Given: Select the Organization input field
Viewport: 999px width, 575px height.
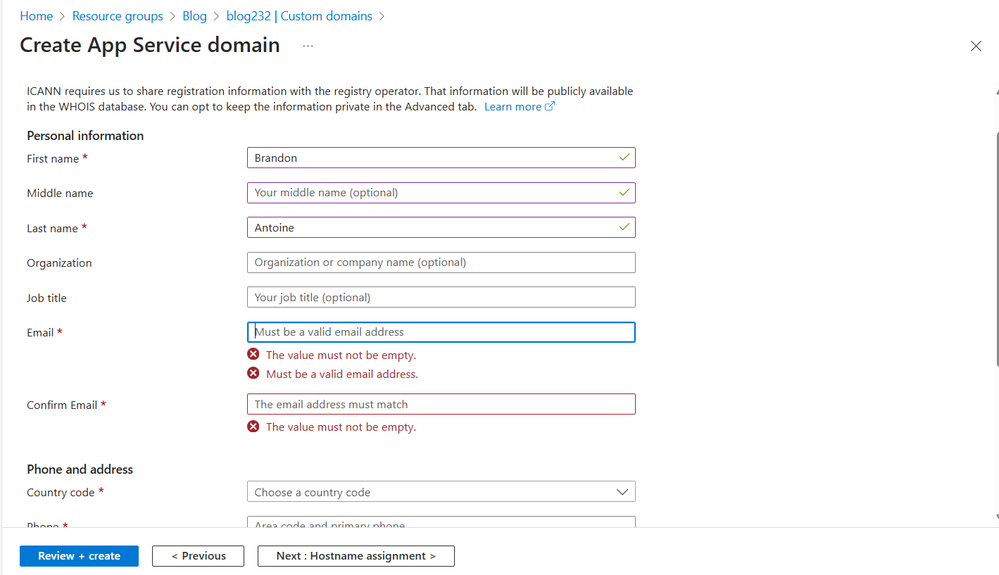Looking at the screenshot, I should click(440, 263).
